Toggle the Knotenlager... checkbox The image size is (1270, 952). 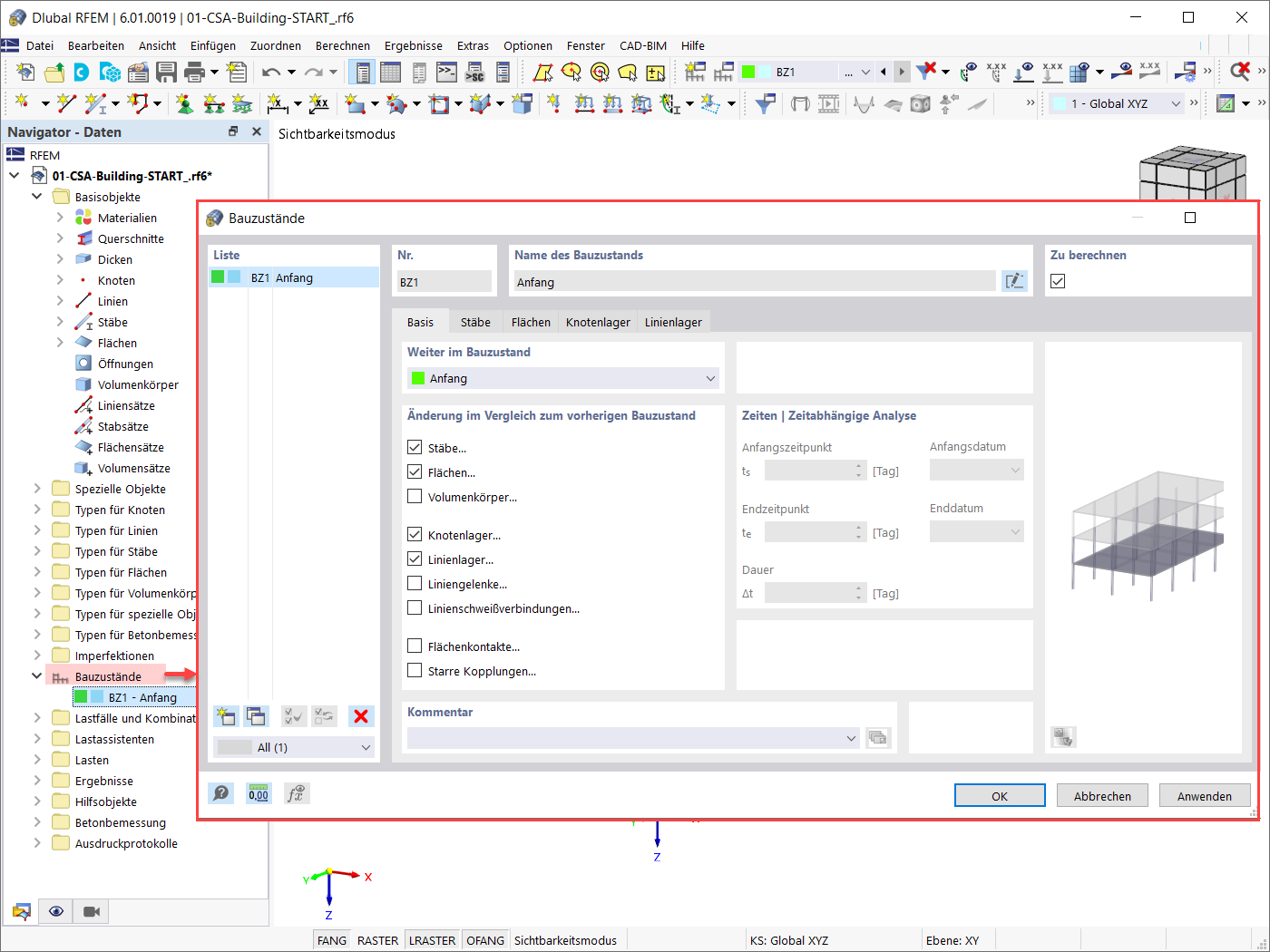[x=415, y=535]
